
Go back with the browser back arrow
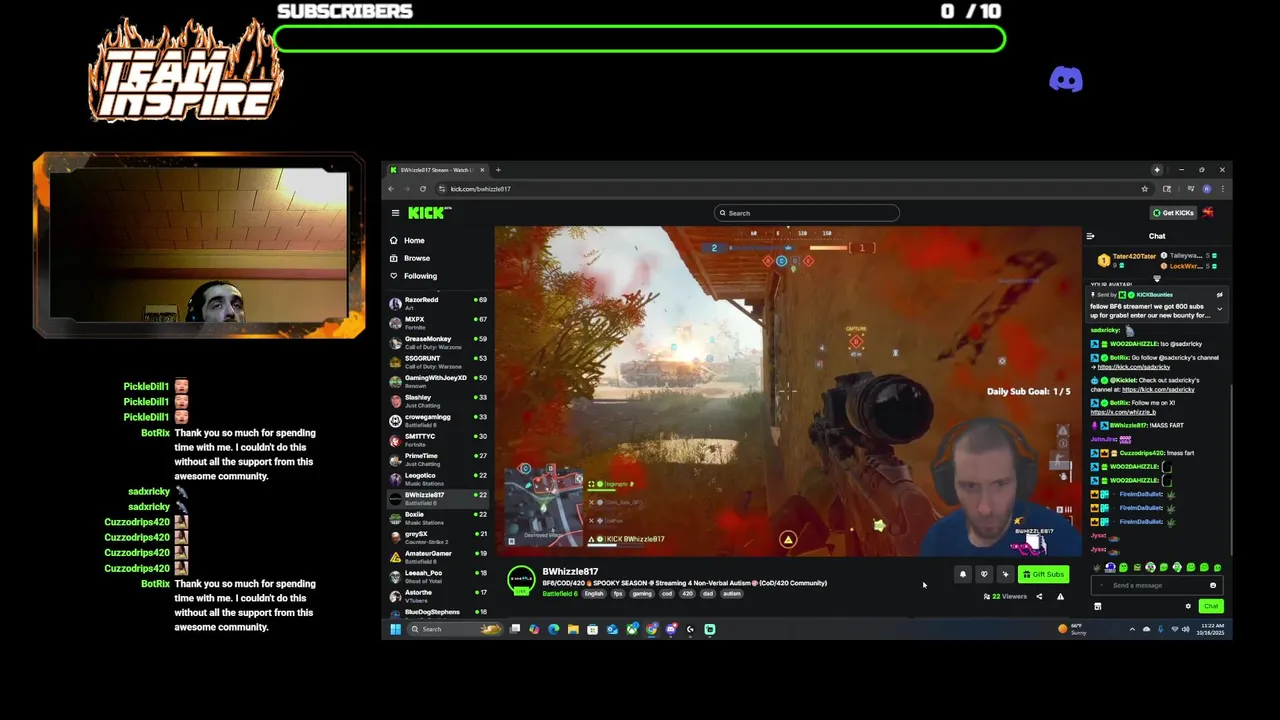(x=392, y=189)
